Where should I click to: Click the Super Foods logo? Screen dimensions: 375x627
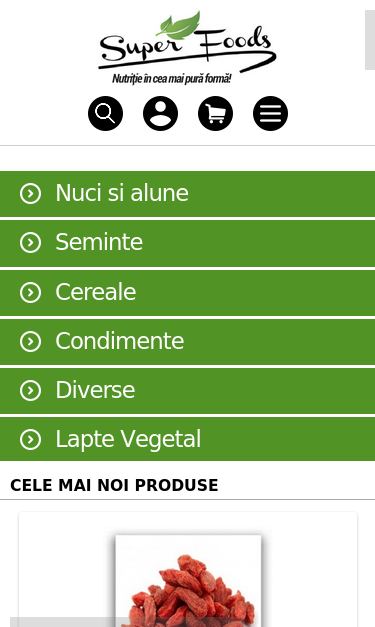point(188,48)
